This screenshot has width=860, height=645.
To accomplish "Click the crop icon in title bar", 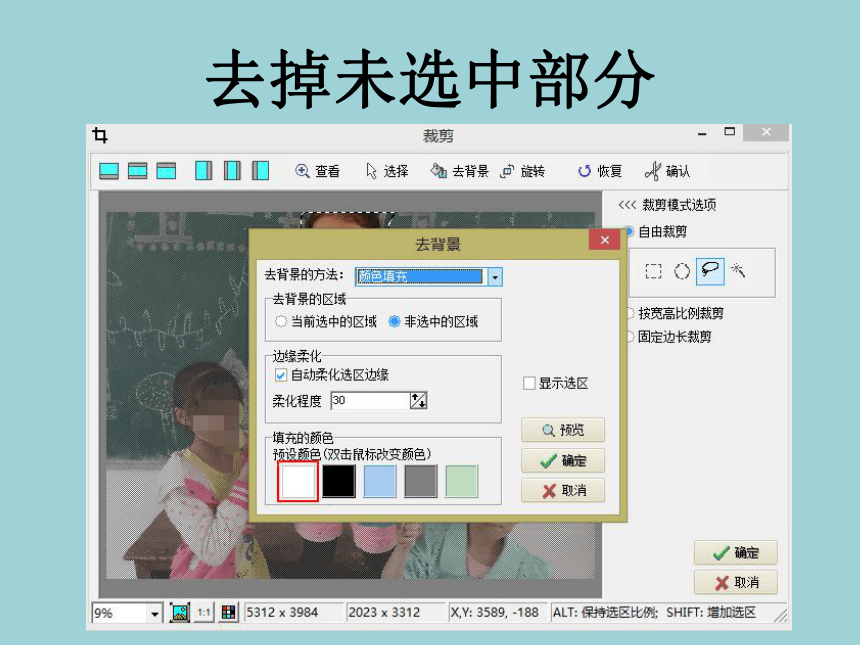I will [100, 134].
